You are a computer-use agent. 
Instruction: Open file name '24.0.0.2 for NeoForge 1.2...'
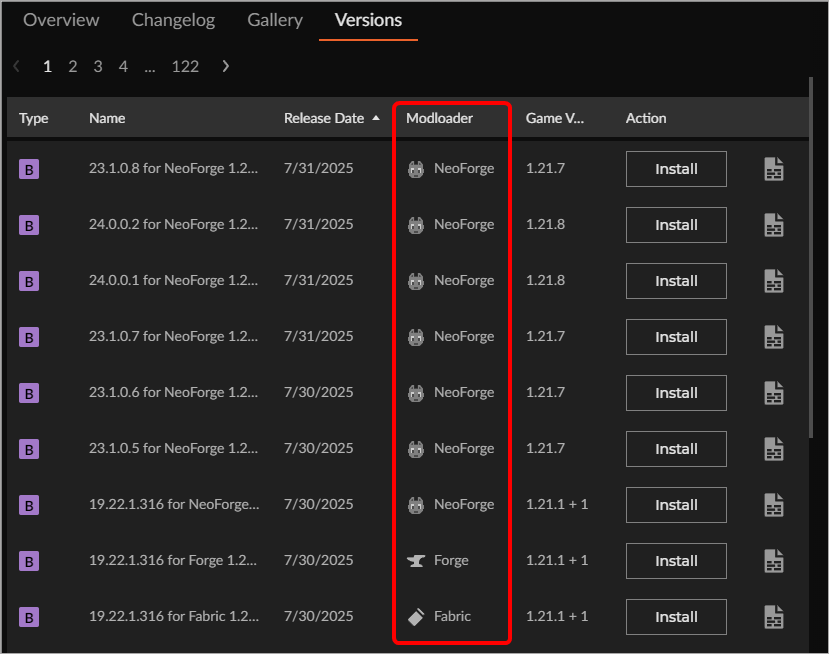[x=173, y=225]
